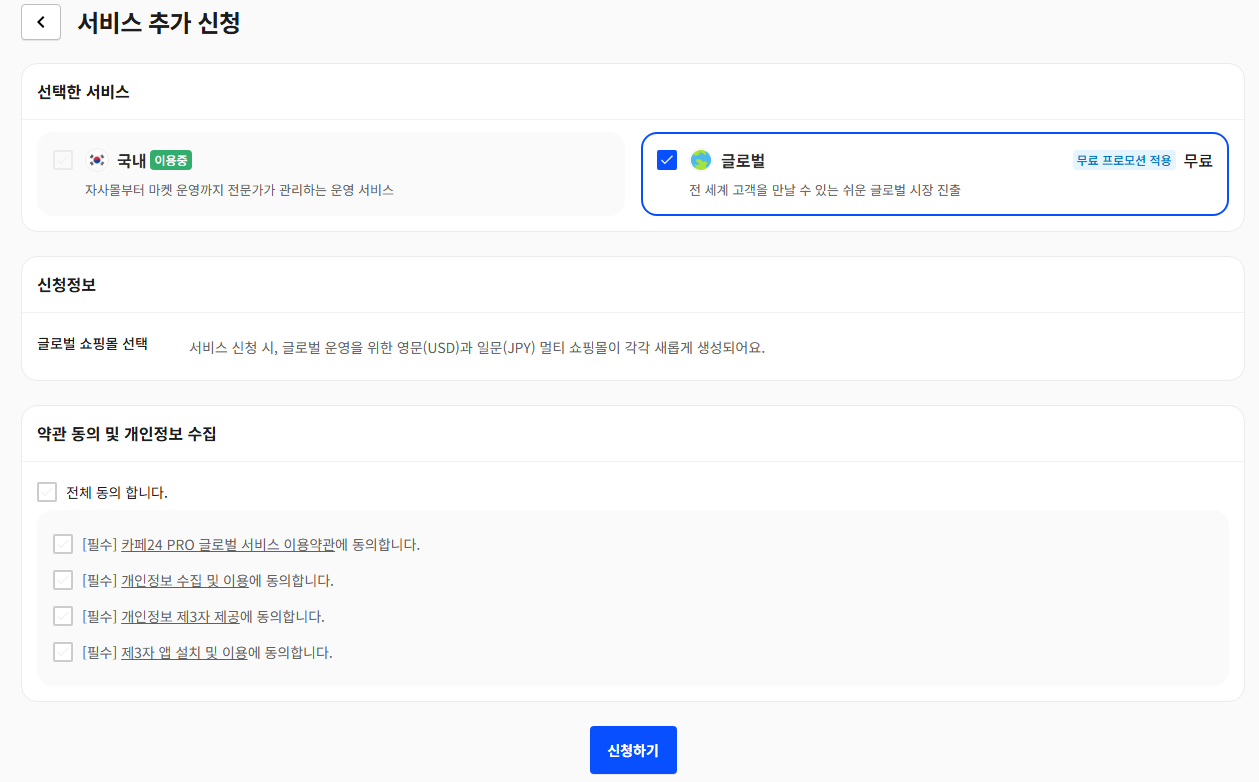Click the 무료 price text
The height and width of the screenshot is (782, 1259).
click(1198, 160)
